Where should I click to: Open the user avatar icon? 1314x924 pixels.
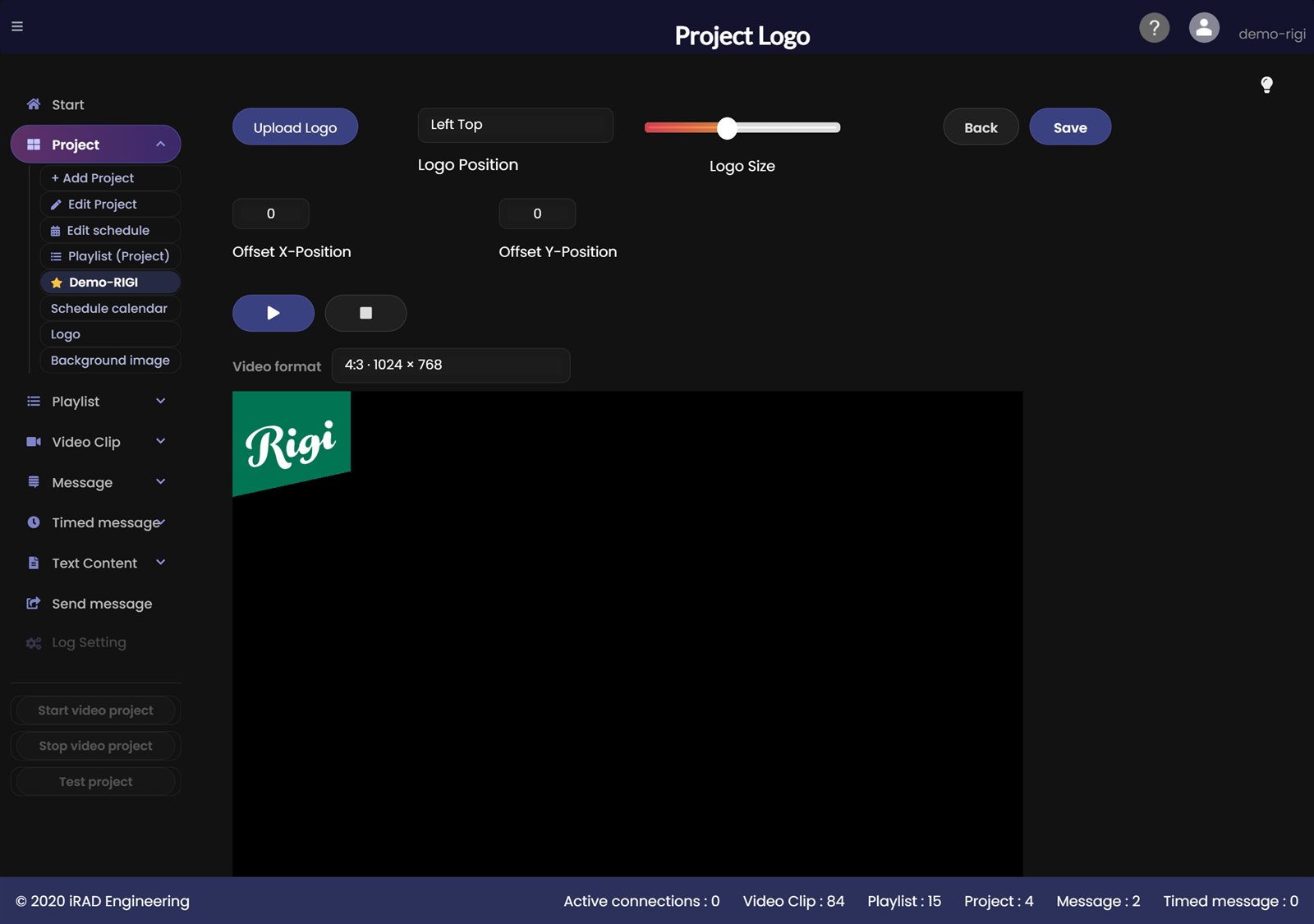pos(1204,28)
